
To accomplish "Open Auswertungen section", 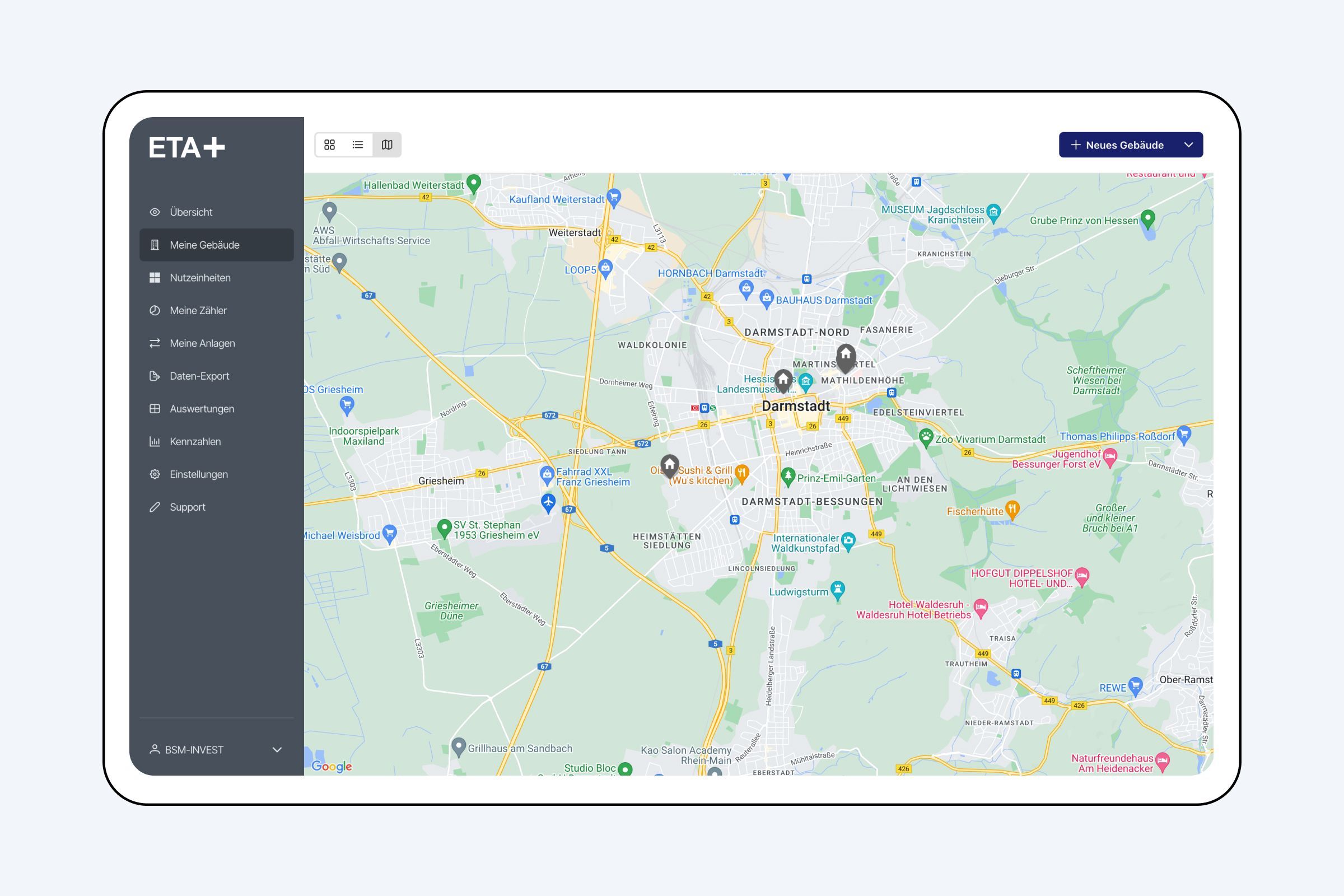I will pos(217,409).
